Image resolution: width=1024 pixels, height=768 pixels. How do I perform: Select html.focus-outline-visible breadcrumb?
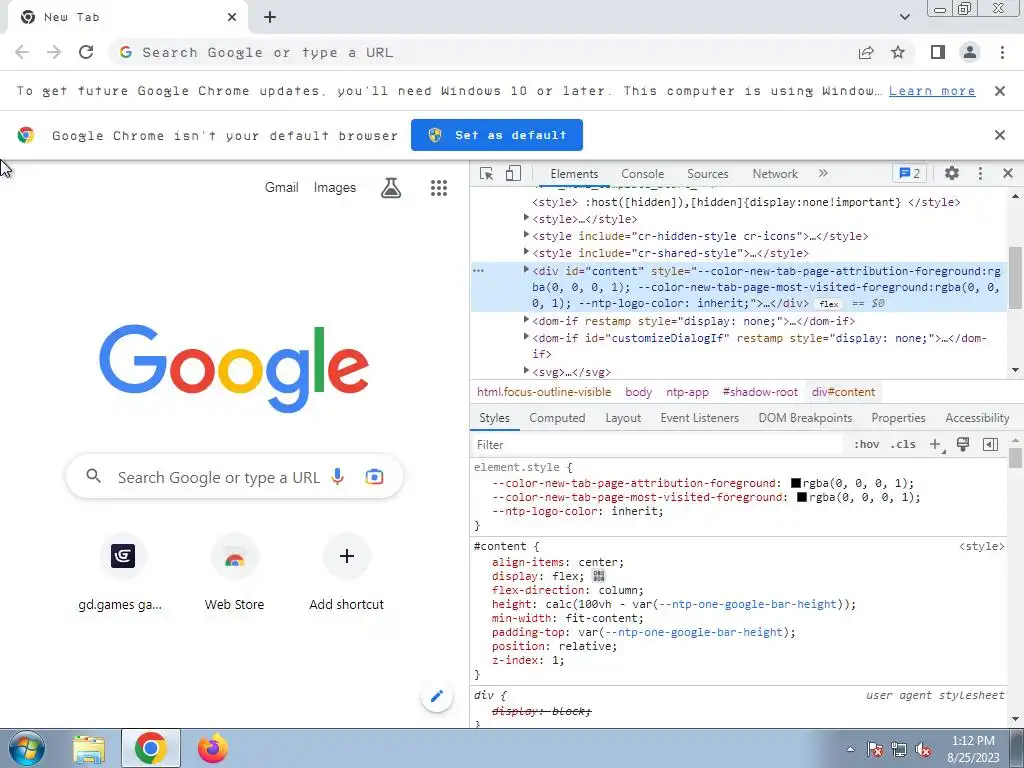(544, 392)
